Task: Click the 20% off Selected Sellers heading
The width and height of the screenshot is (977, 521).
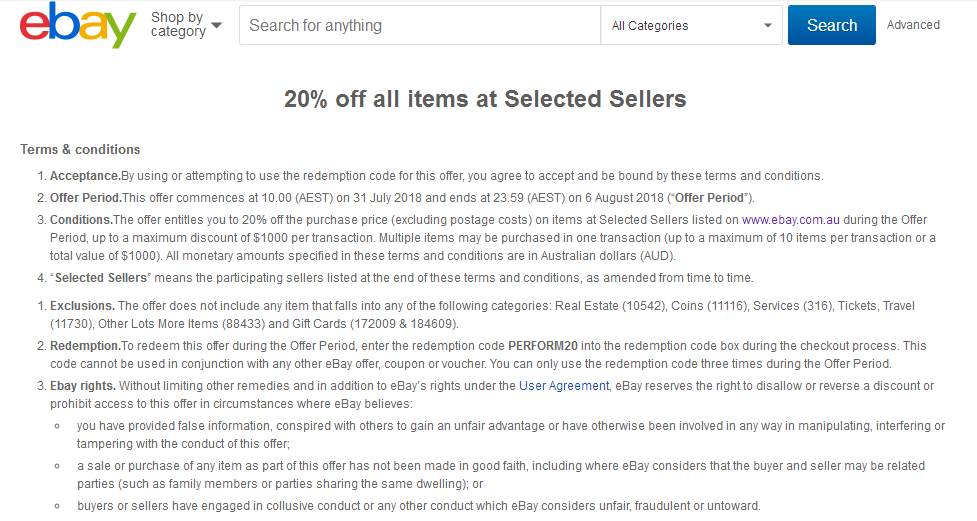Action: click(x=485, y=99)
